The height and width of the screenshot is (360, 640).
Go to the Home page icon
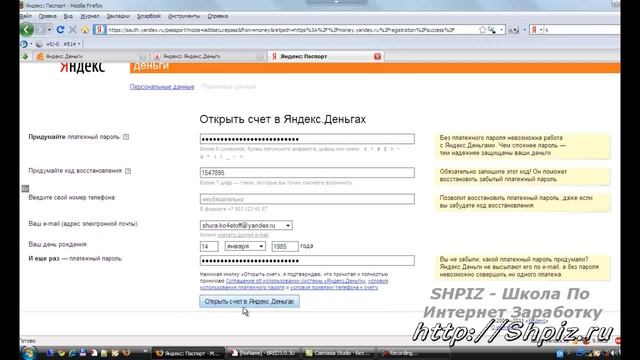coord(85,30)
